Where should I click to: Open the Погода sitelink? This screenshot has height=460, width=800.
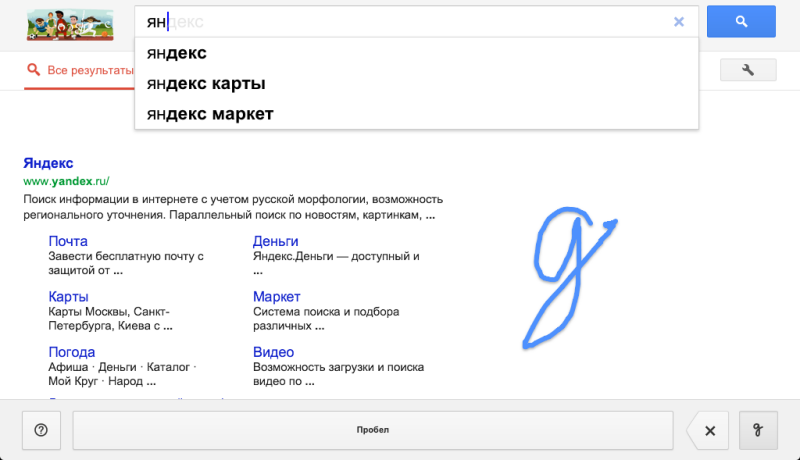72,352
